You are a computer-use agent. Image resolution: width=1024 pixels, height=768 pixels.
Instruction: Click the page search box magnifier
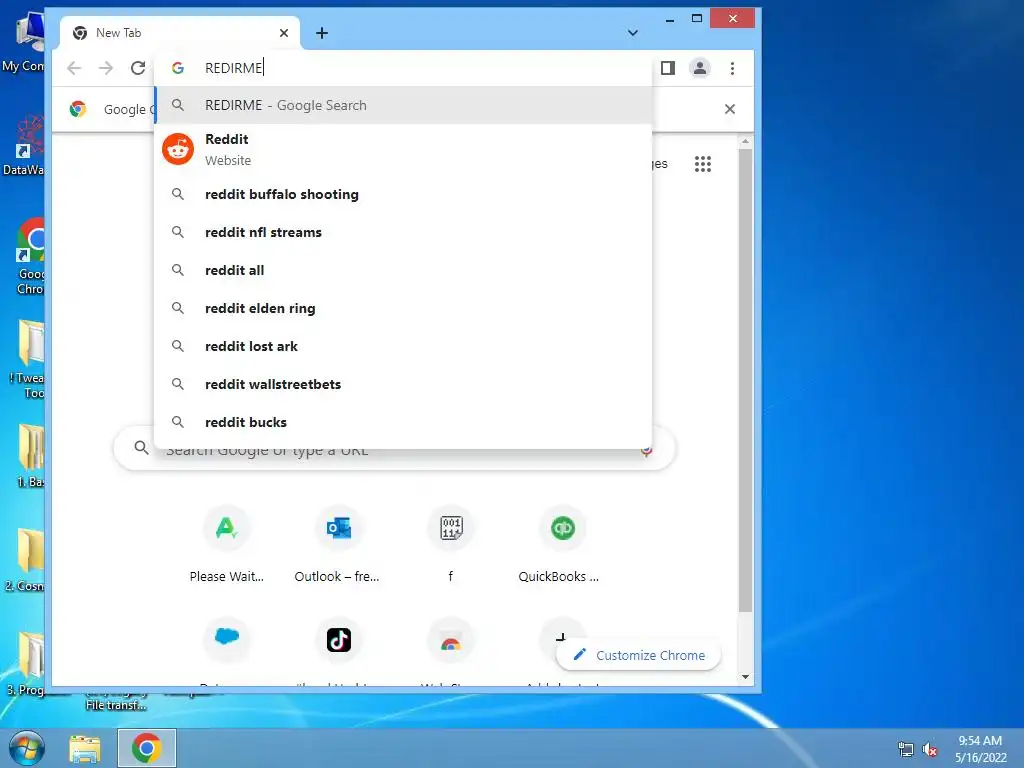(141, 447)
